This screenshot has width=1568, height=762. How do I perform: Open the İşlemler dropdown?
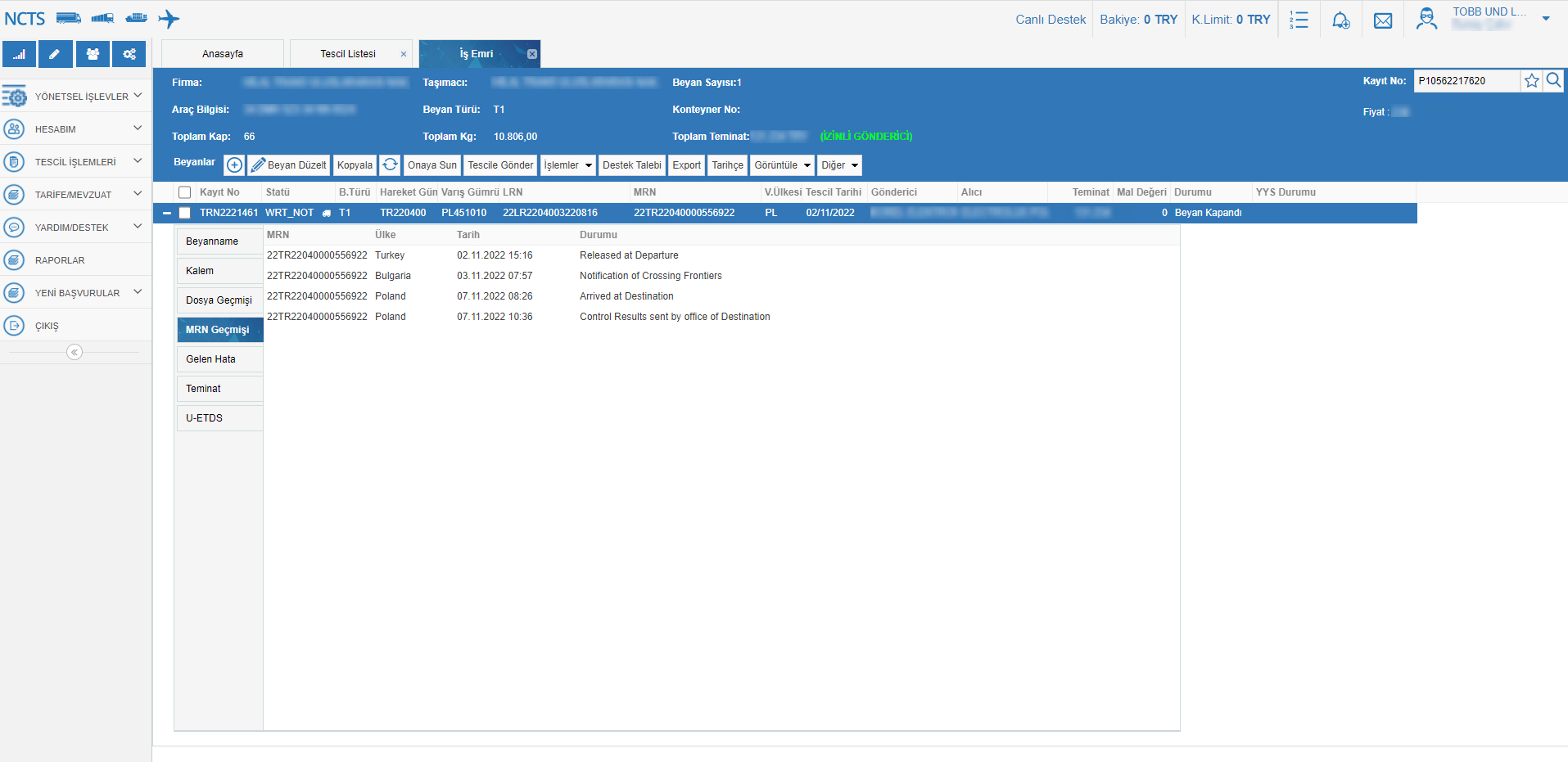click(x=567, y=165)
